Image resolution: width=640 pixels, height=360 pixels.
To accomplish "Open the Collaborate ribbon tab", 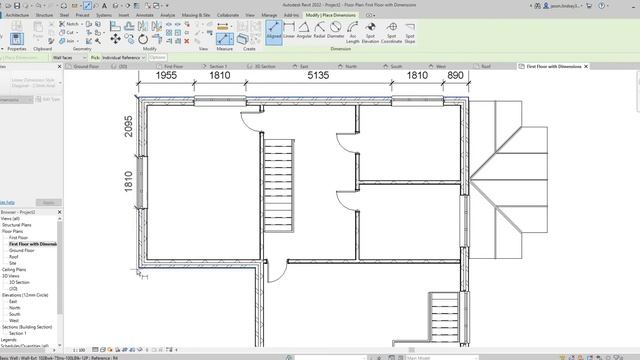I will (x=228, y=15).
